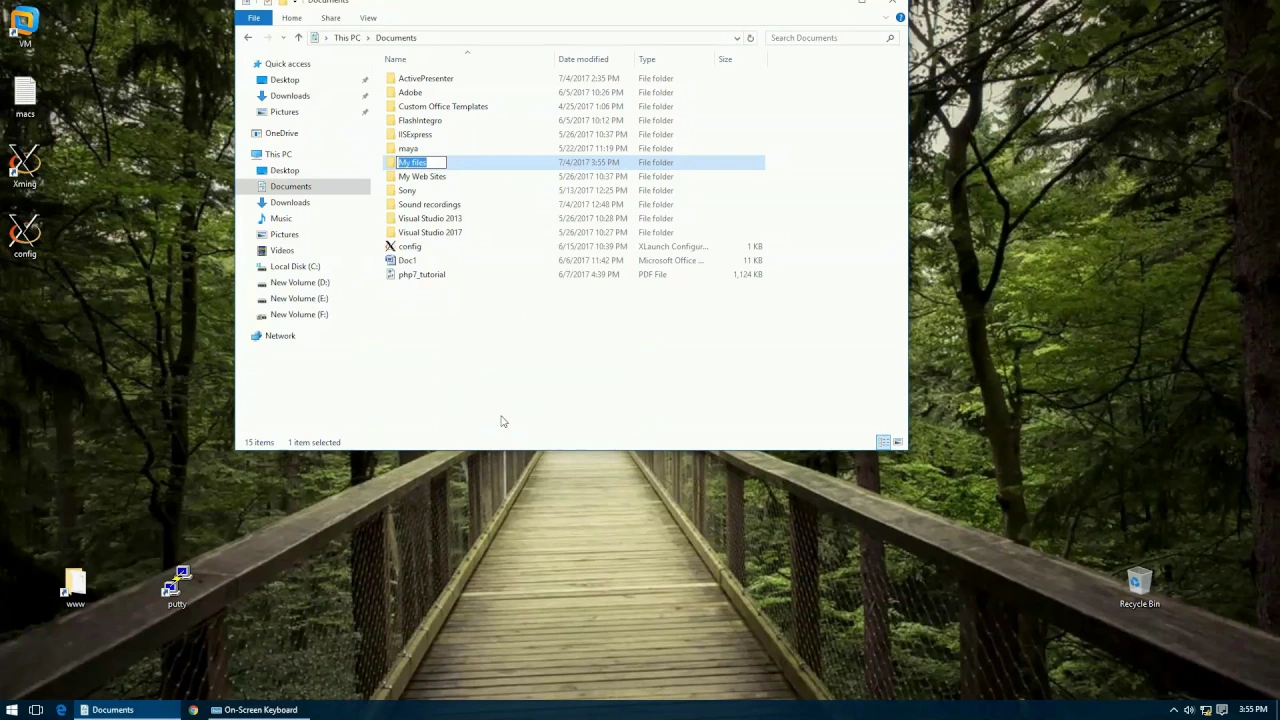Show hidden system tray icons

pos(1173,710)
